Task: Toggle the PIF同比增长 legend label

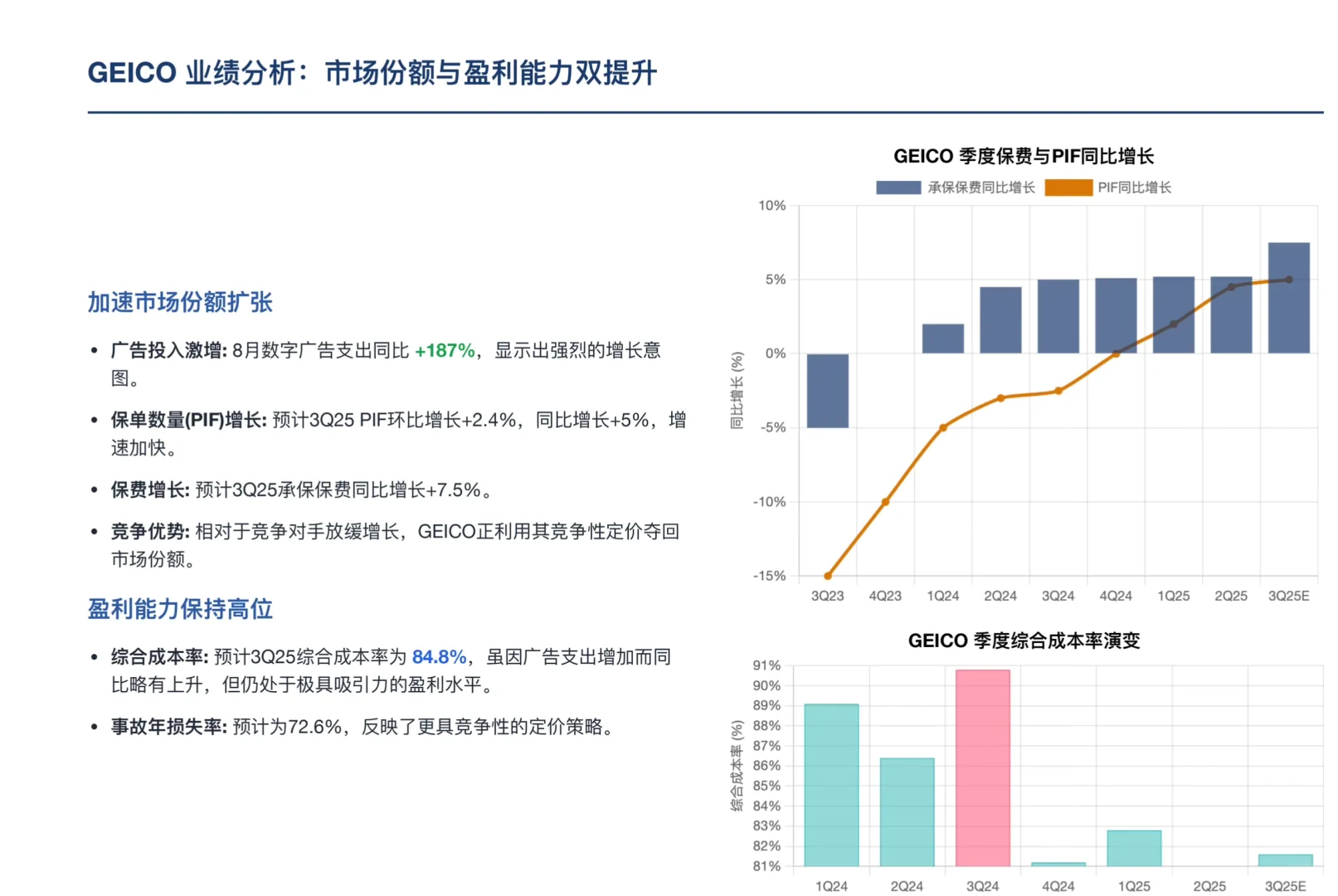Action: coord(1135,187)
